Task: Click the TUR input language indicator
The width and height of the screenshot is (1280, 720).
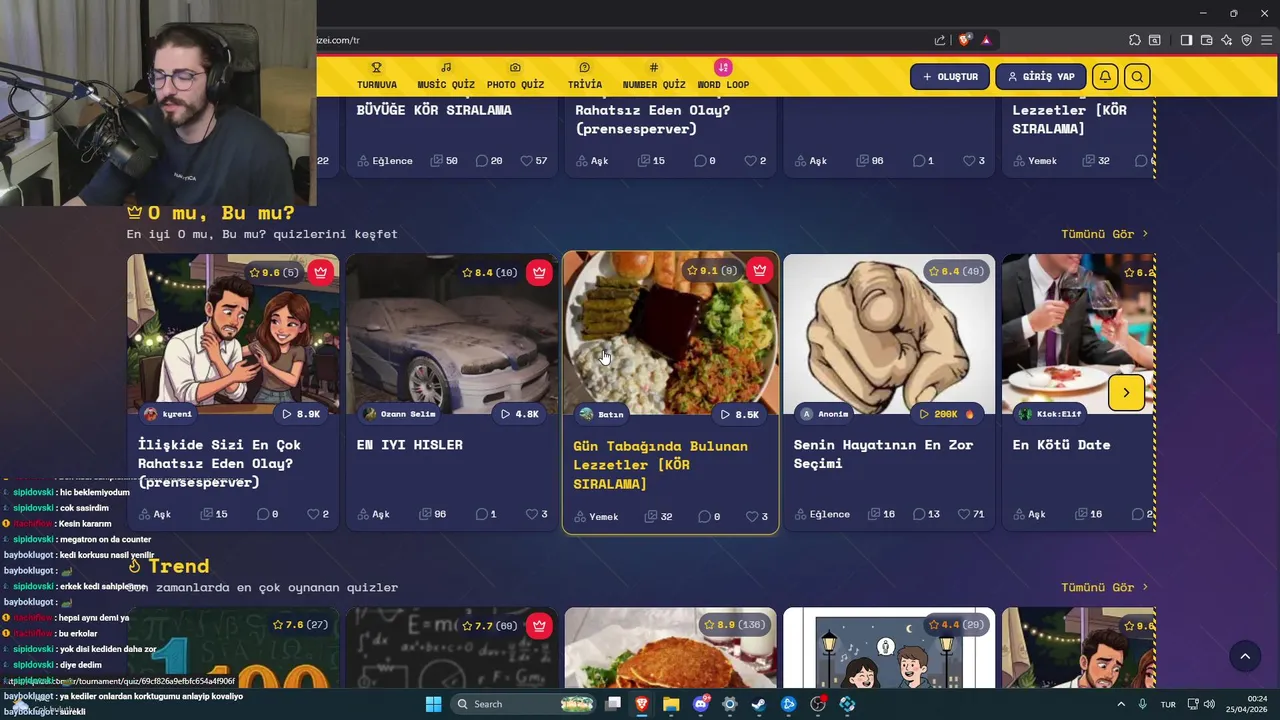Action: (x=1168, y=704)
